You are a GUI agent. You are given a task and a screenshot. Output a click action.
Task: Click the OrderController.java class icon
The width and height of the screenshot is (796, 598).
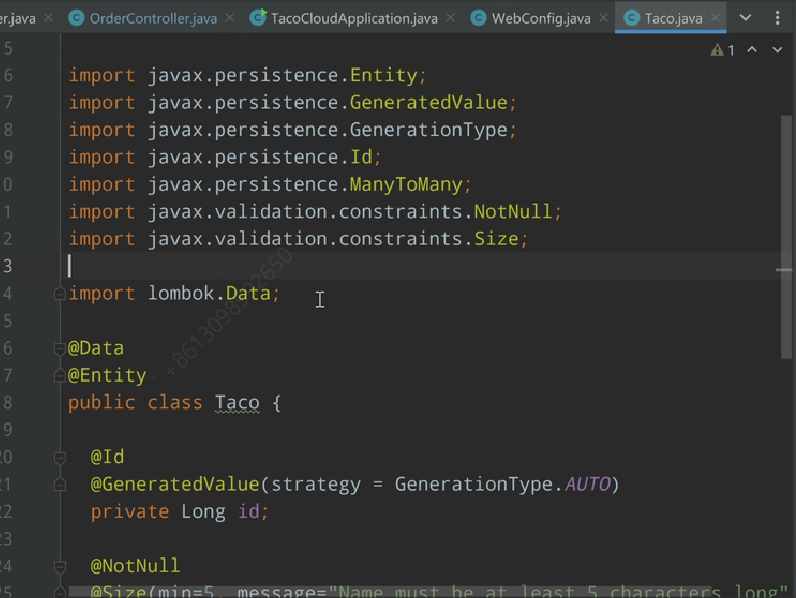pos(76,18)
